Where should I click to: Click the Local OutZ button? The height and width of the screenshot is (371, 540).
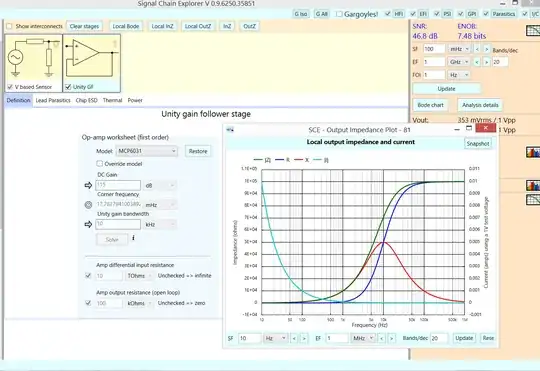pyautogui.click(x=198, y=26)
